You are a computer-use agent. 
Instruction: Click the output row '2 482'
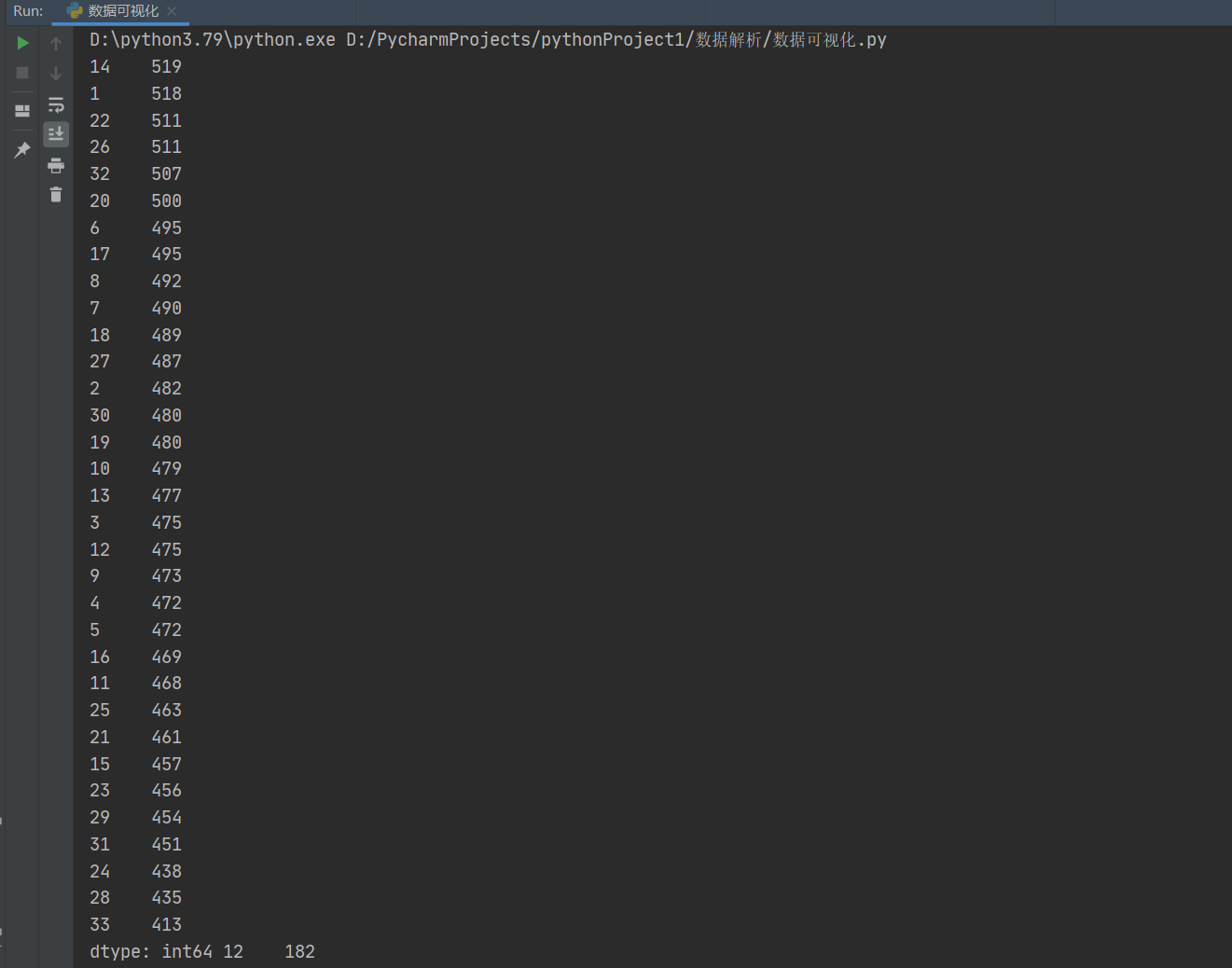(136, 389)
